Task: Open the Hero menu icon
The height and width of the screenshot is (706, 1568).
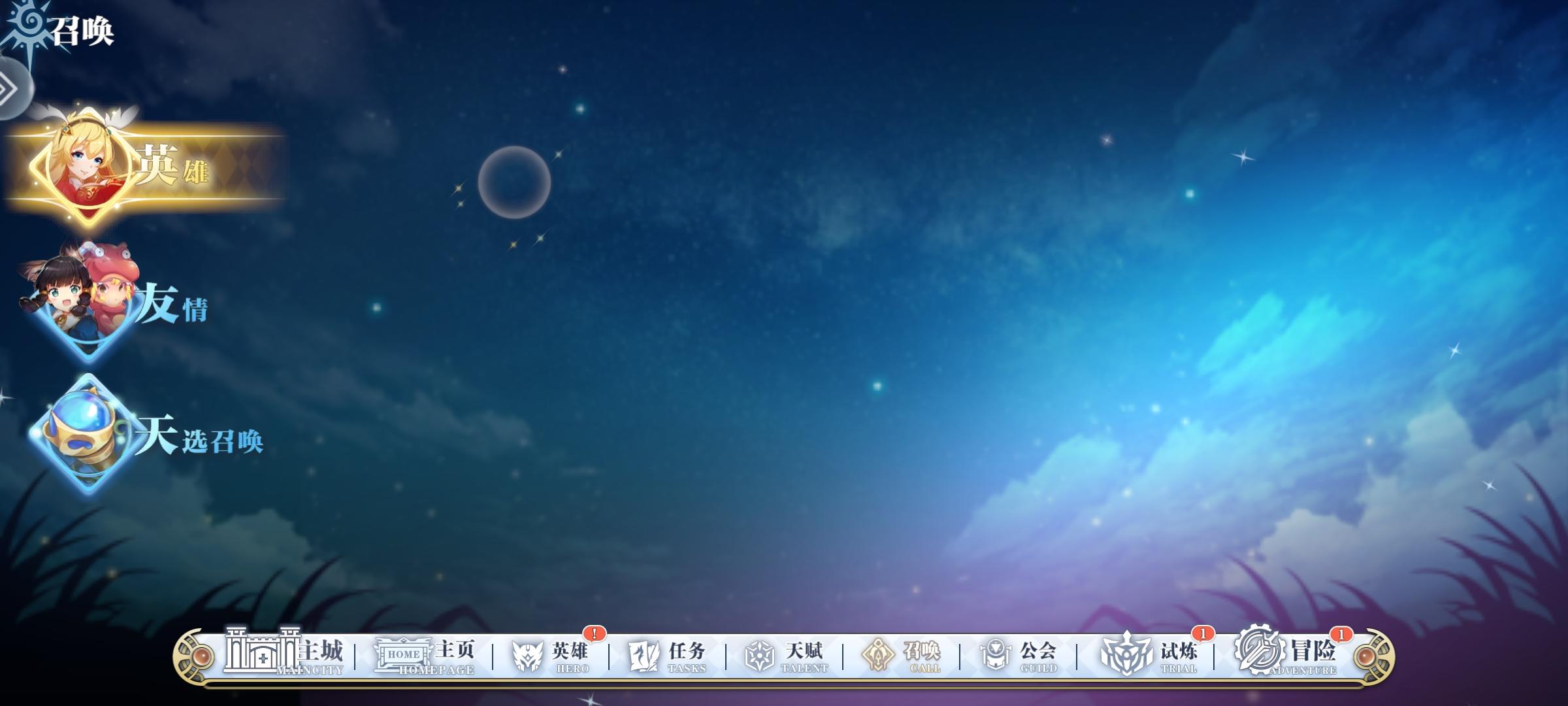Action: tap(527, 656)
